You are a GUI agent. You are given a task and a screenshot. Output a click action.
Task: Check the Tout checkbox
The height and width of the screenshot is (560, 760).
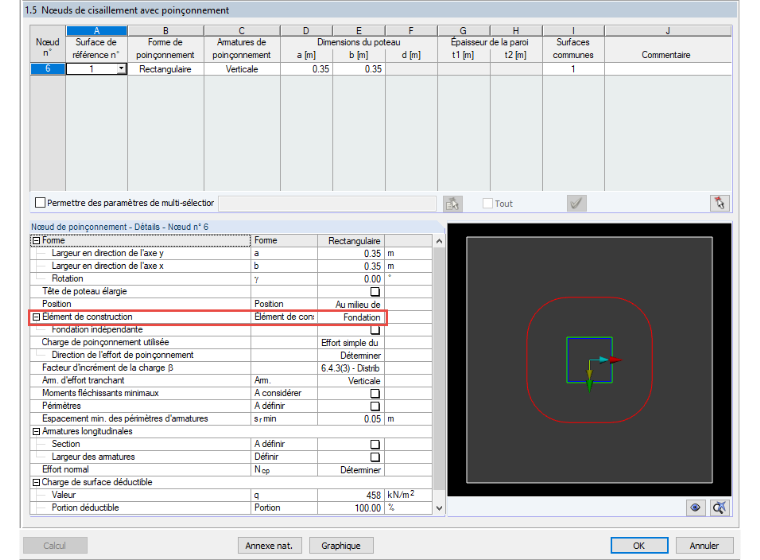[x=488, y=203]
